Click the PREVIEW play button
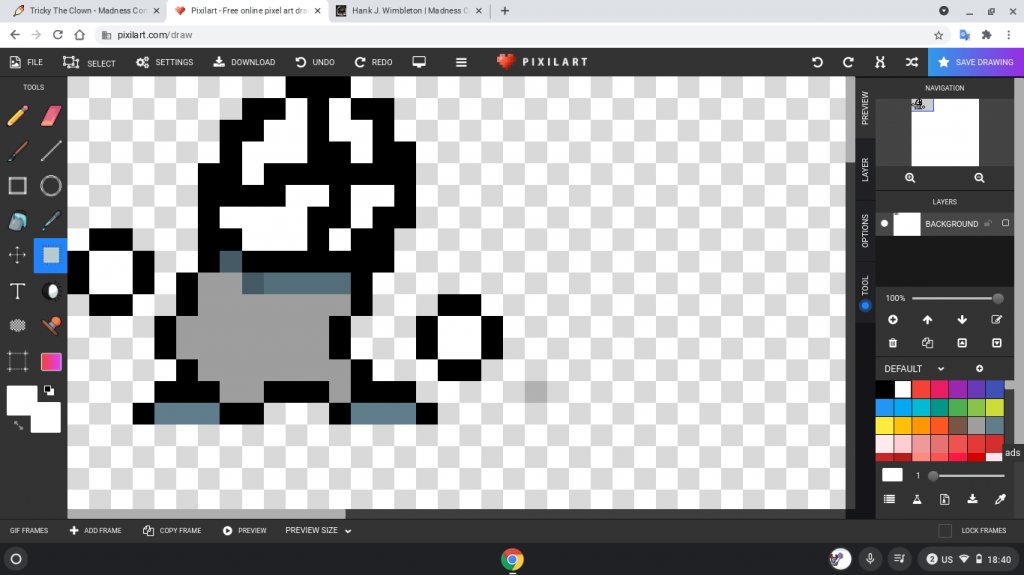This screenshot has width=1024, height=575. pyautogui.click(x=244, y=531)
